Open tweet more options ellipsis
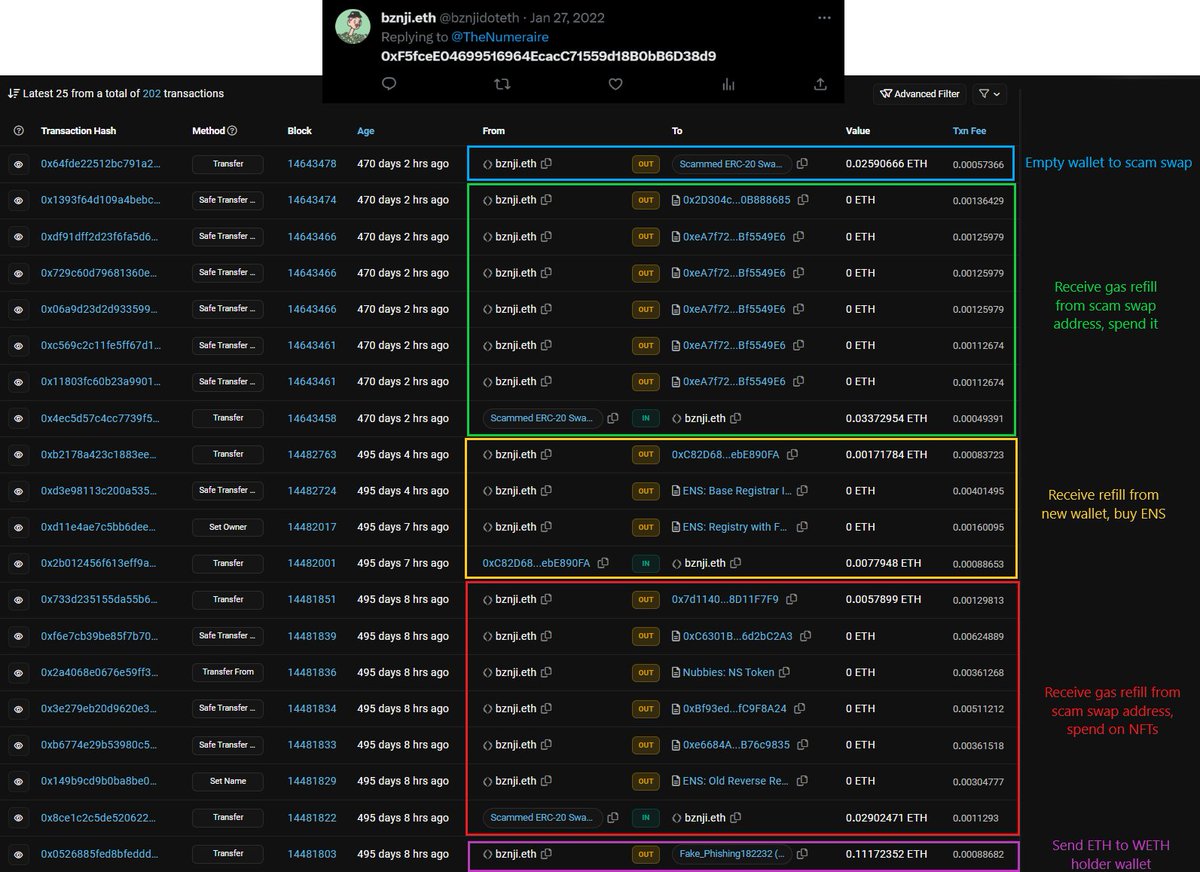This screenshot has height=872, width=1200. pos(823,18)
